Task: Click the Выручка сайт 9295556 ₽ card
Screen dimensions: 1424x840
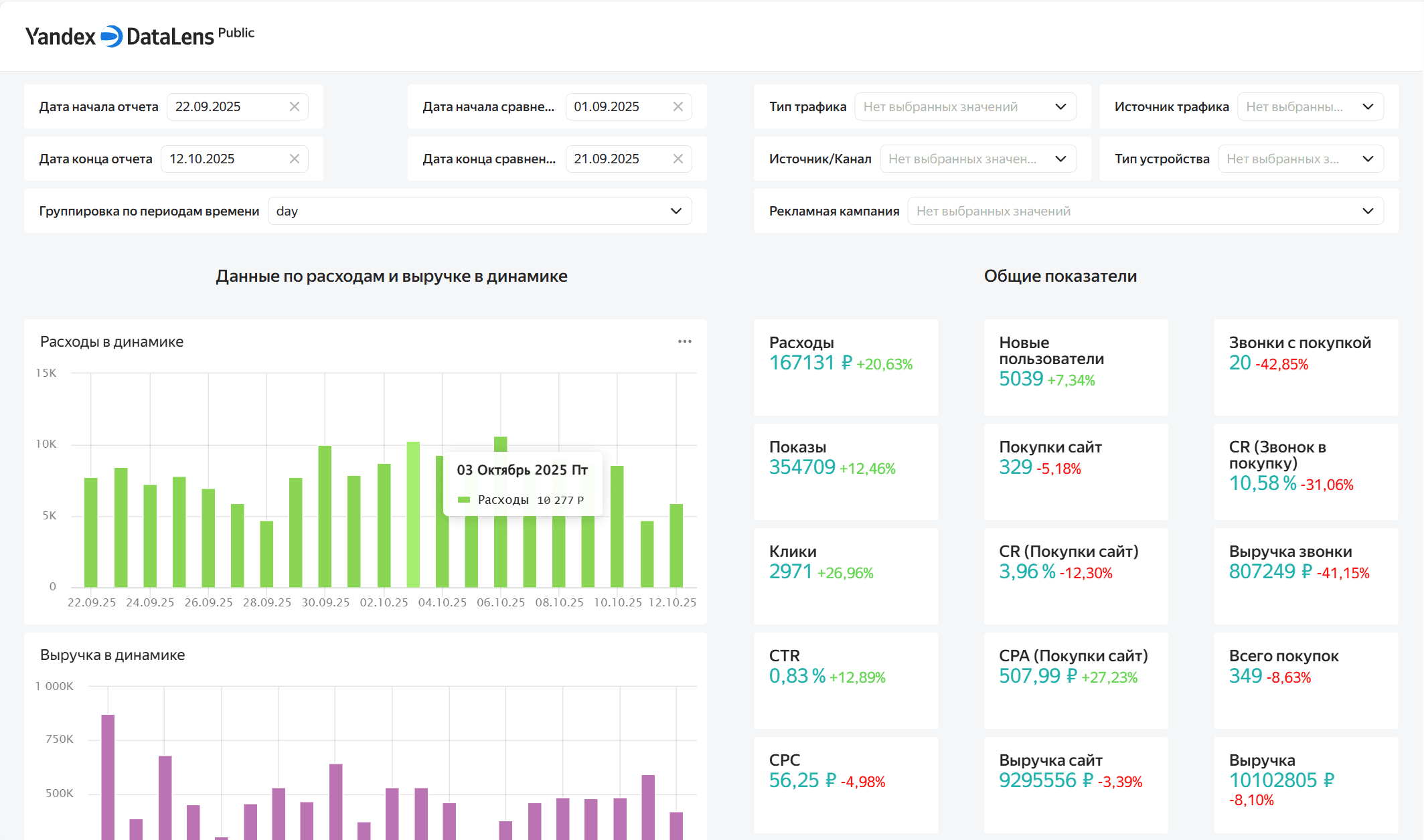Action: click(x=1075, y=784)
